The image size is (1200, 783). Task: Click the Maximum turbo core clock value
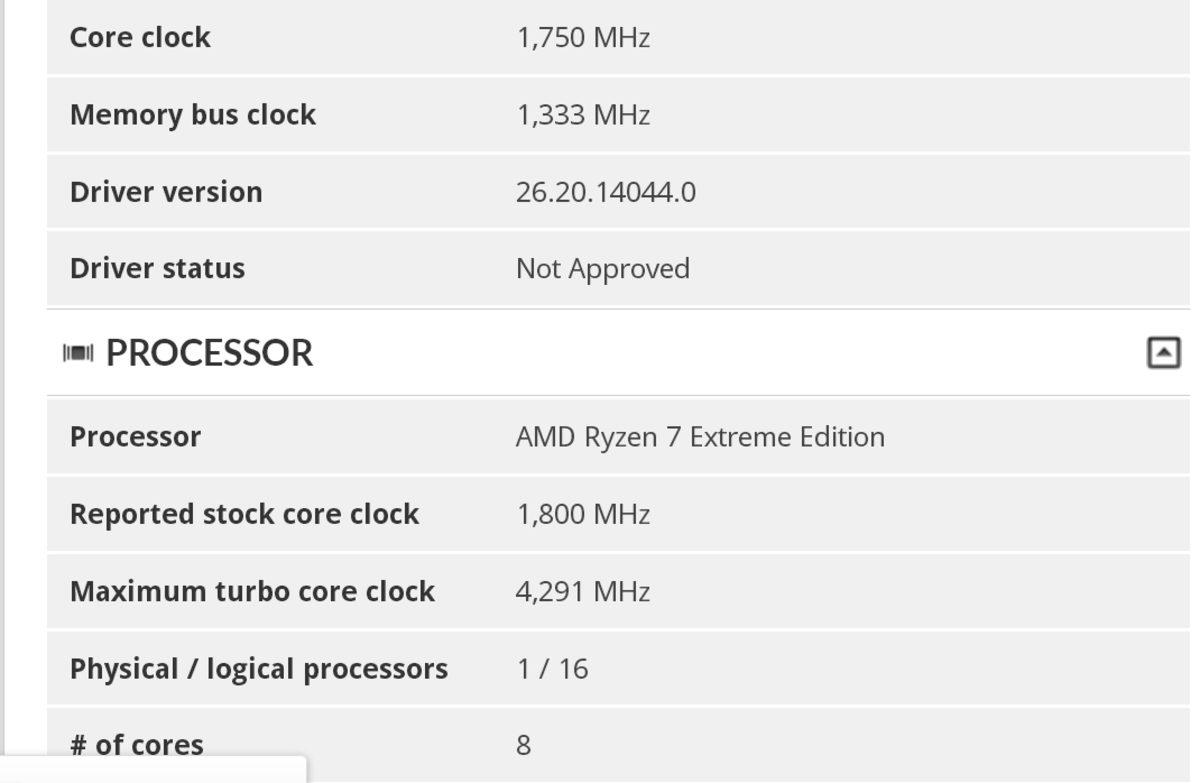pyautogui.click(x=582, y=591)
